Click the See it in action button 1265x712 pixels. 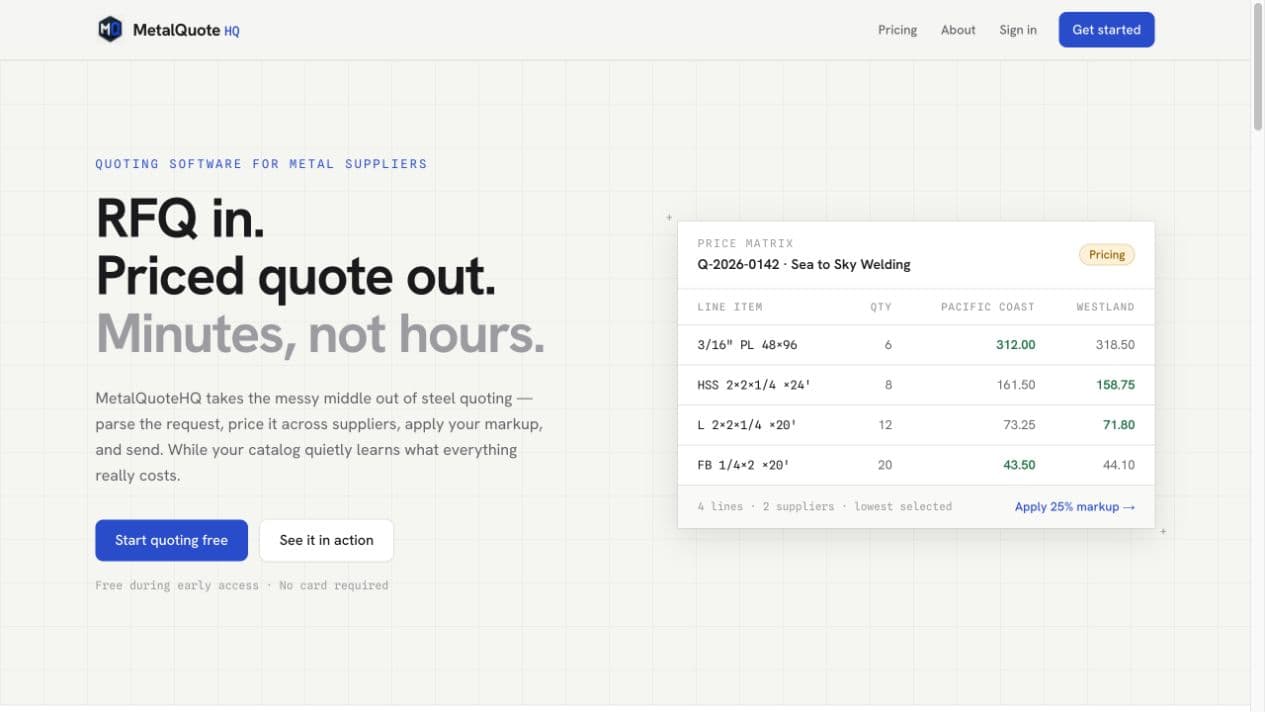pos(326,540)
